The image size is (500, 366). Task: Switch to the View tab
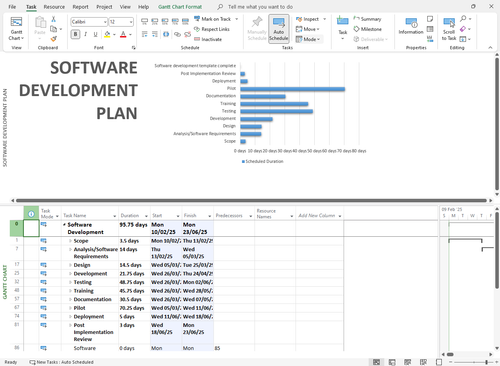[x=125, y=7]
